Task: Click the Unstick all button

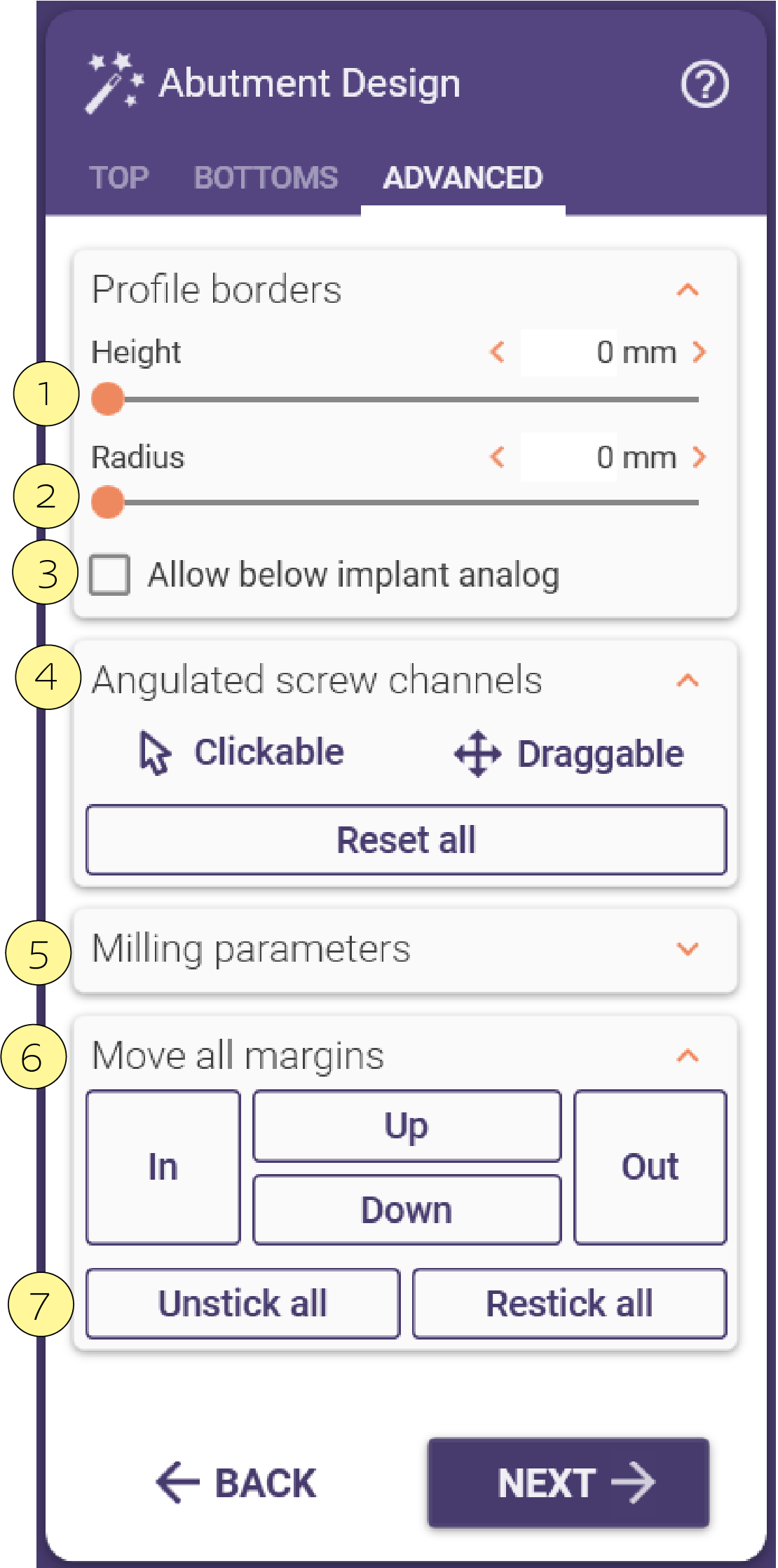Action: click(243, 1304)
